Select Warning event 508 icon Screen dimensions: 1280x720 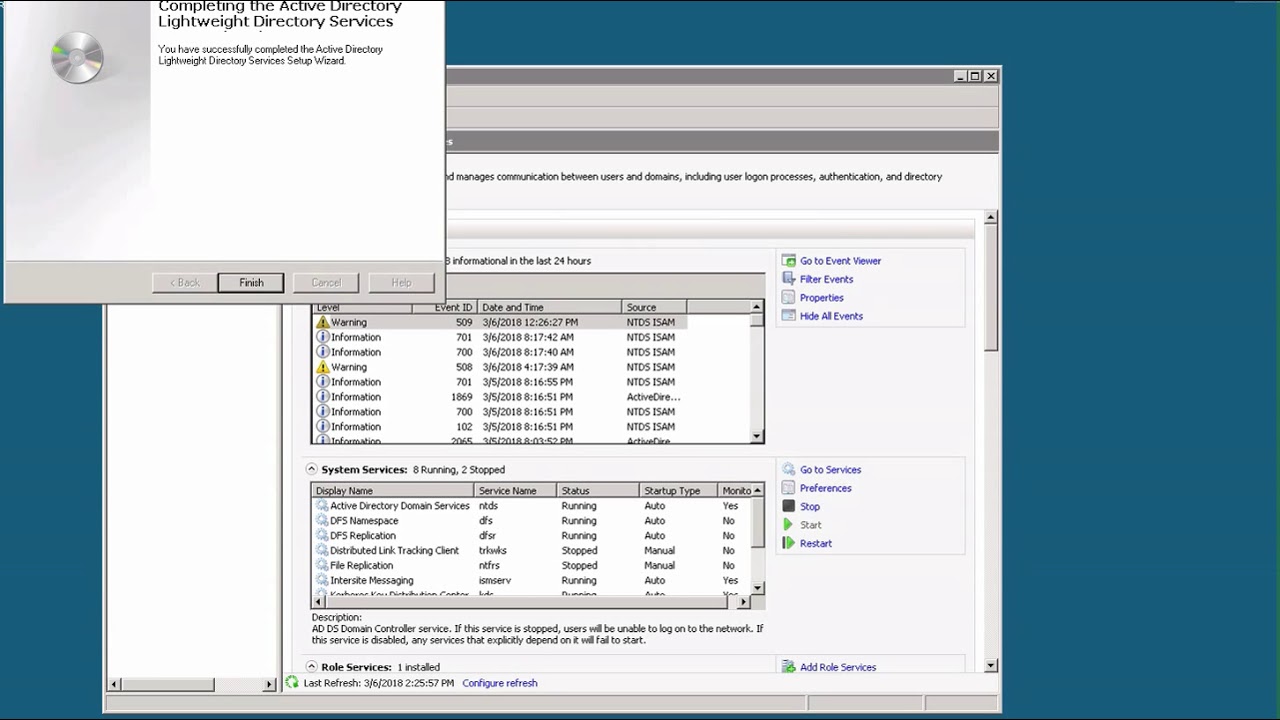(322, 367)
